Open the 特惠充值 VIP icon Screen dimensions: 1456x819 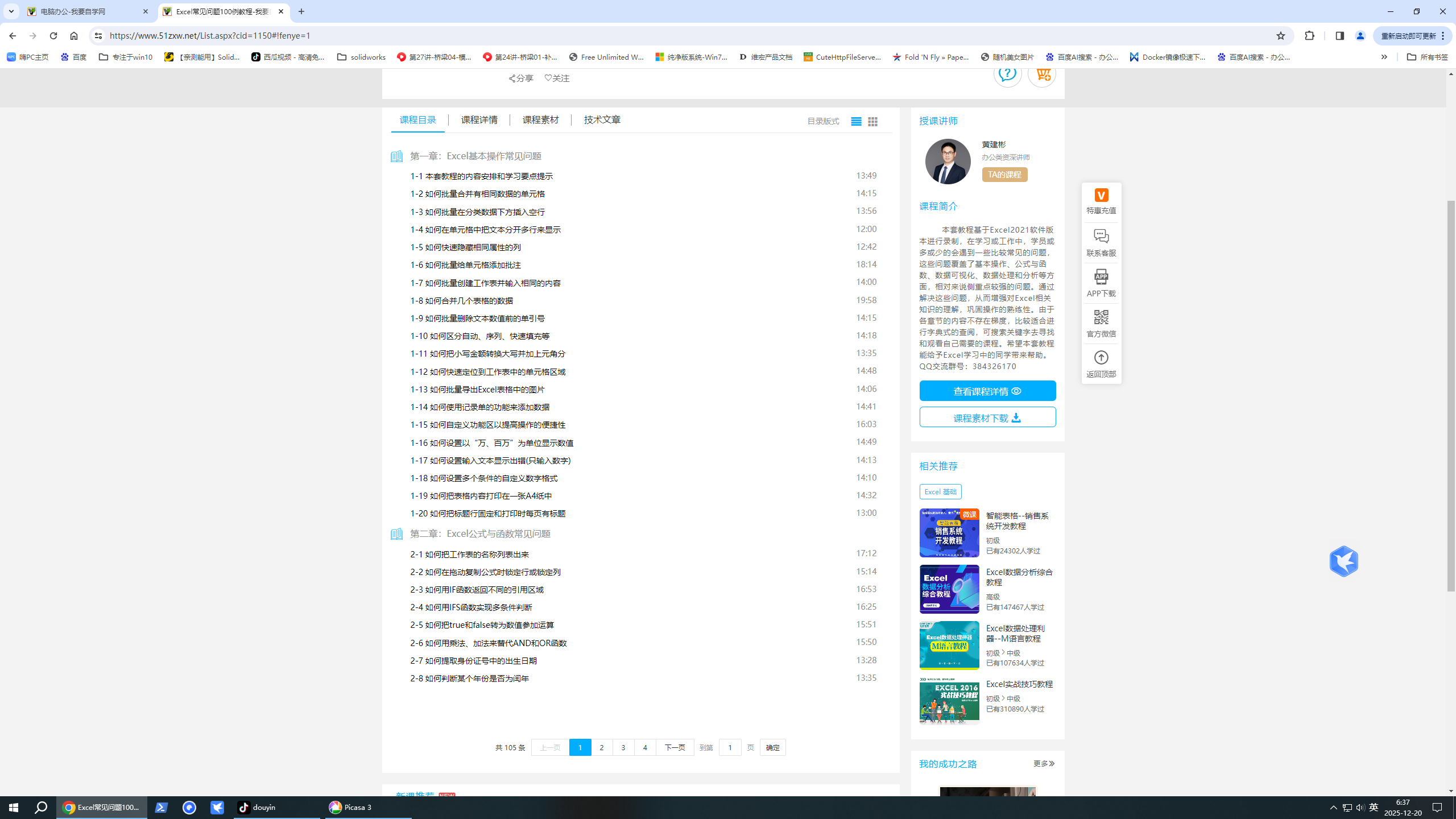(x=1101, y=196)
